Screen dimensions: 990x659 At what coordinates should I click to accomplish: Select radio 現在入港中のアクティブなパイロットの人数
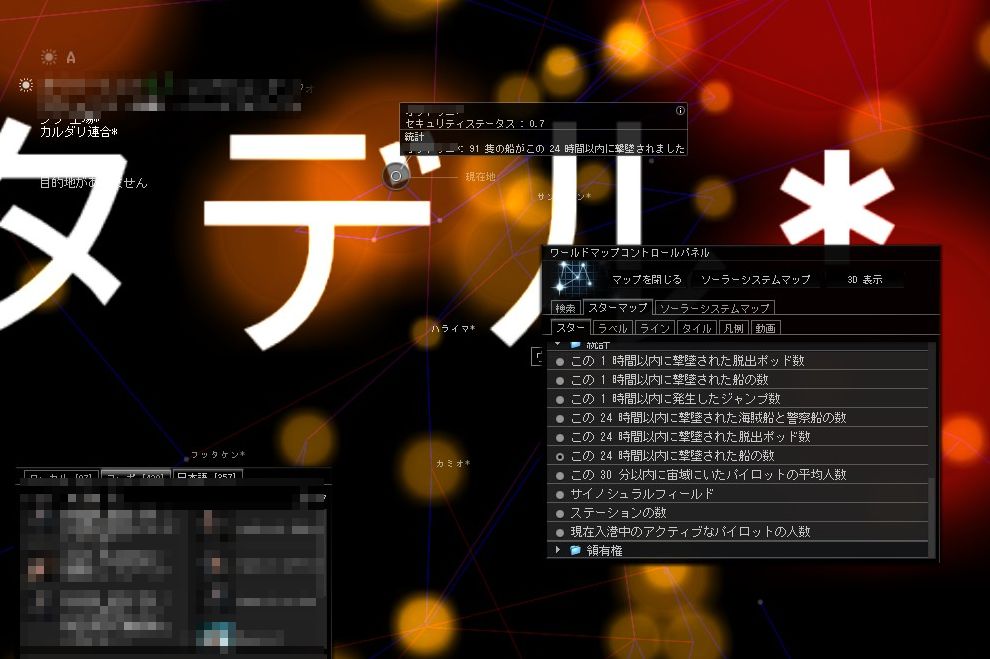[559, 533]
